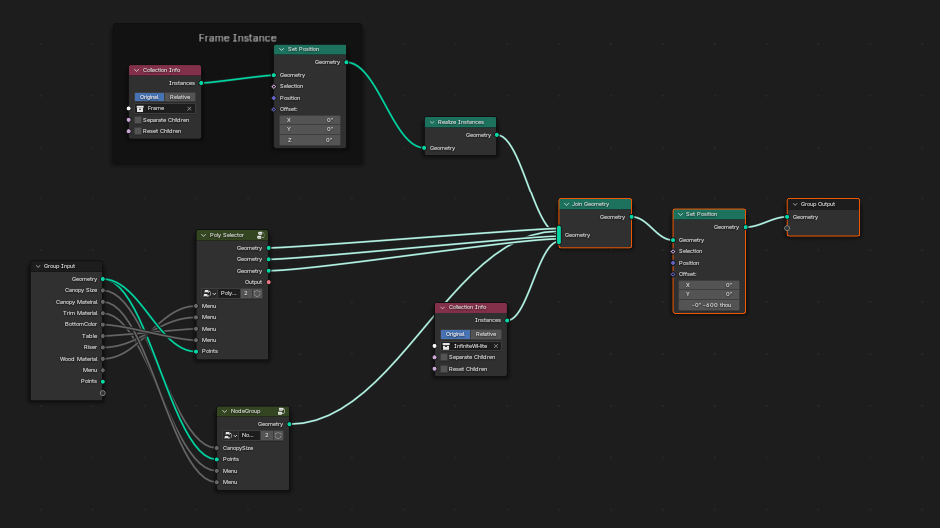This screenshot has height=528, width=940.
Task: Enable Reset Children on InfiniteWi-lite Collection Info
Action: click(x=444, y=369)
